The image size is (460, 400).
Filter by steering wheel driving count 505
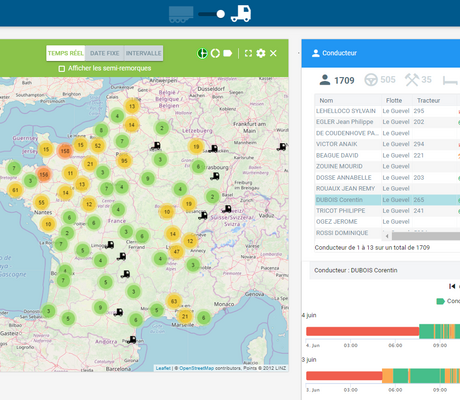tap(380, 80)
